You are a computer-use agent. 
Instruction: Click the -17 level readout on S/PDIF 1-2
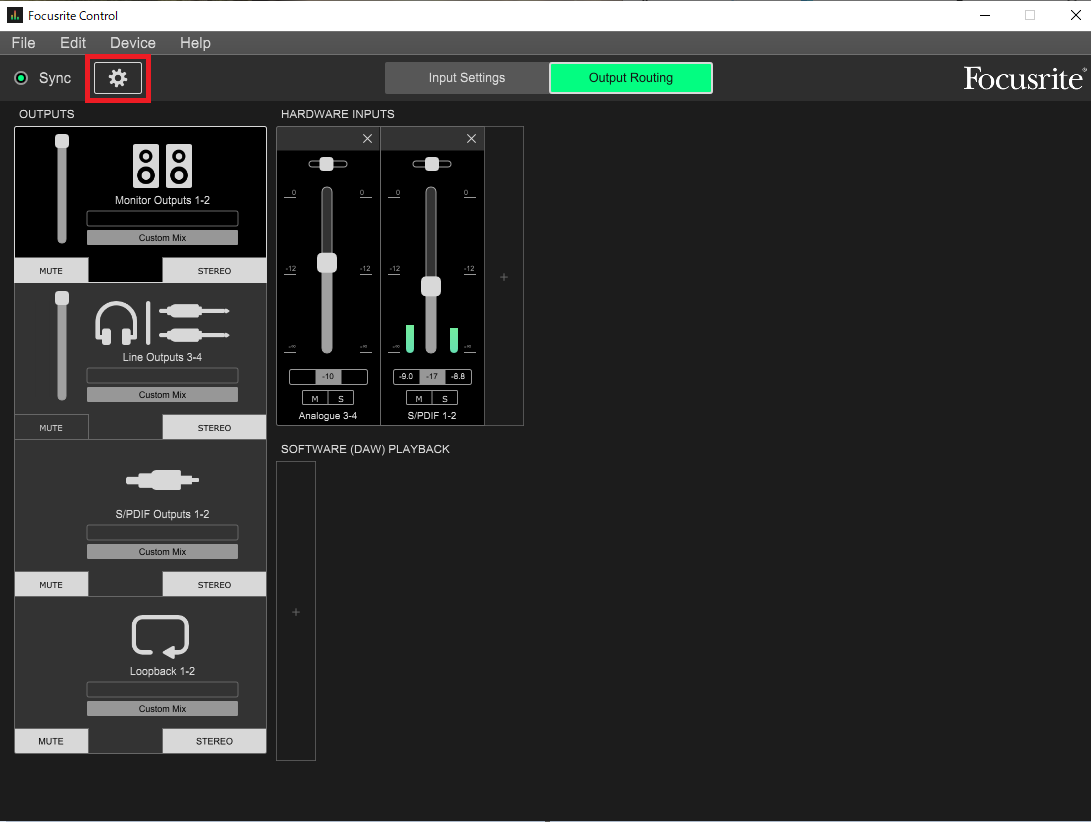point(432,377)
